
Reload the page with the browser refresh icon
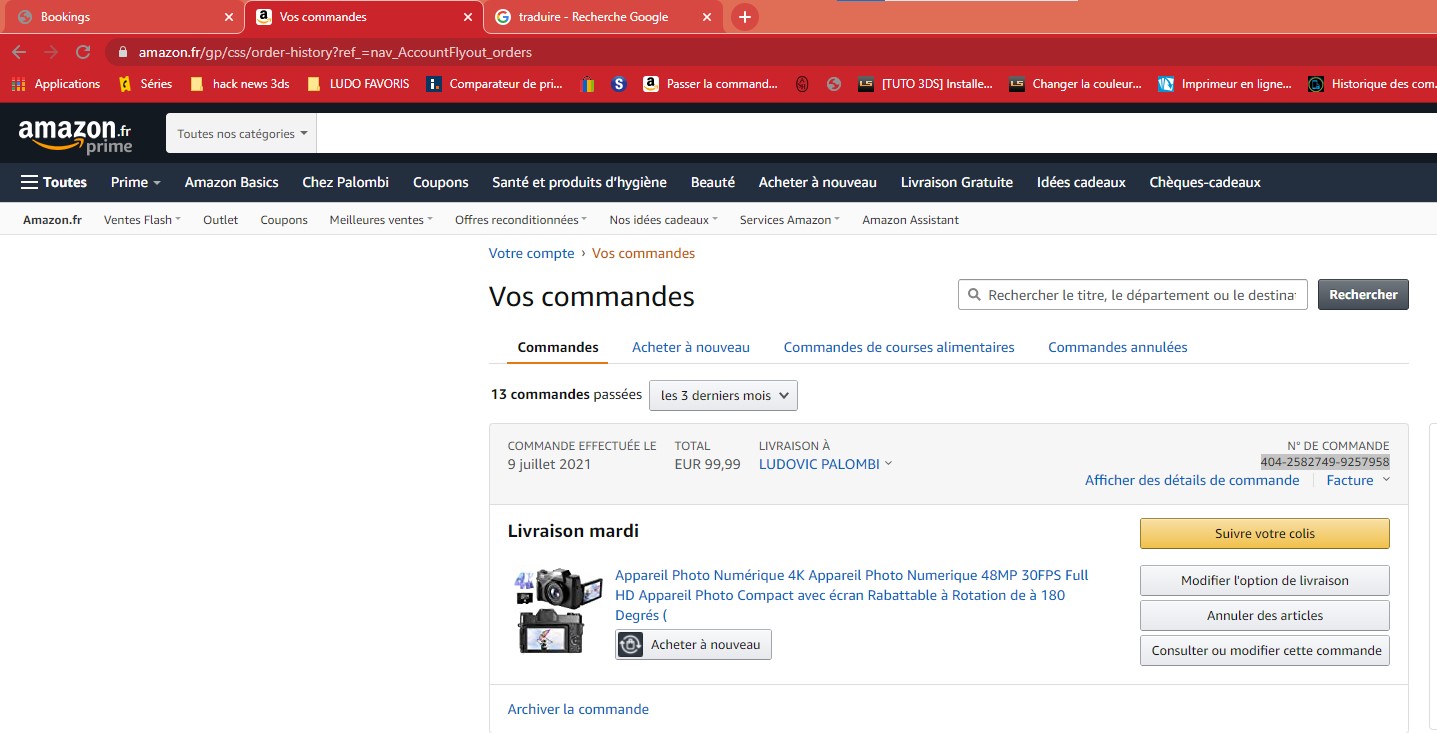84,52
